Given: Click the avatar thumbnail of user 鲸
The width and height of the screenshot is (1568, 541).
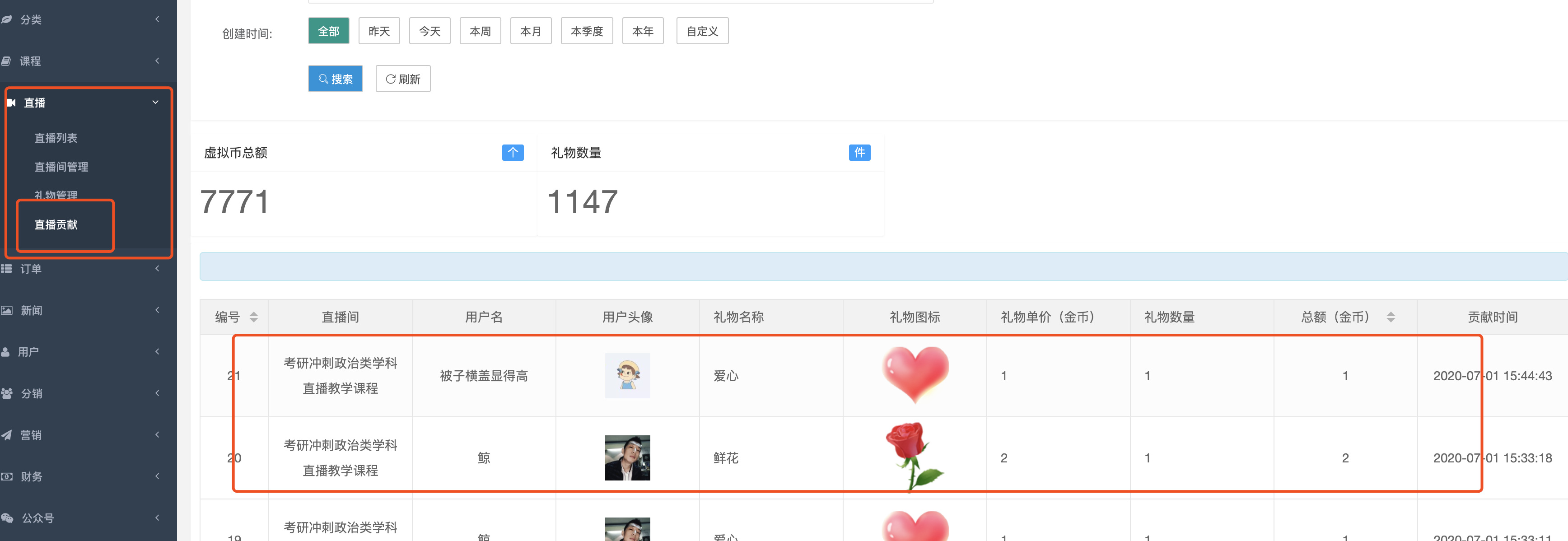Looking at the screenshot, I should pyautogui.click(x=628, y=457).
